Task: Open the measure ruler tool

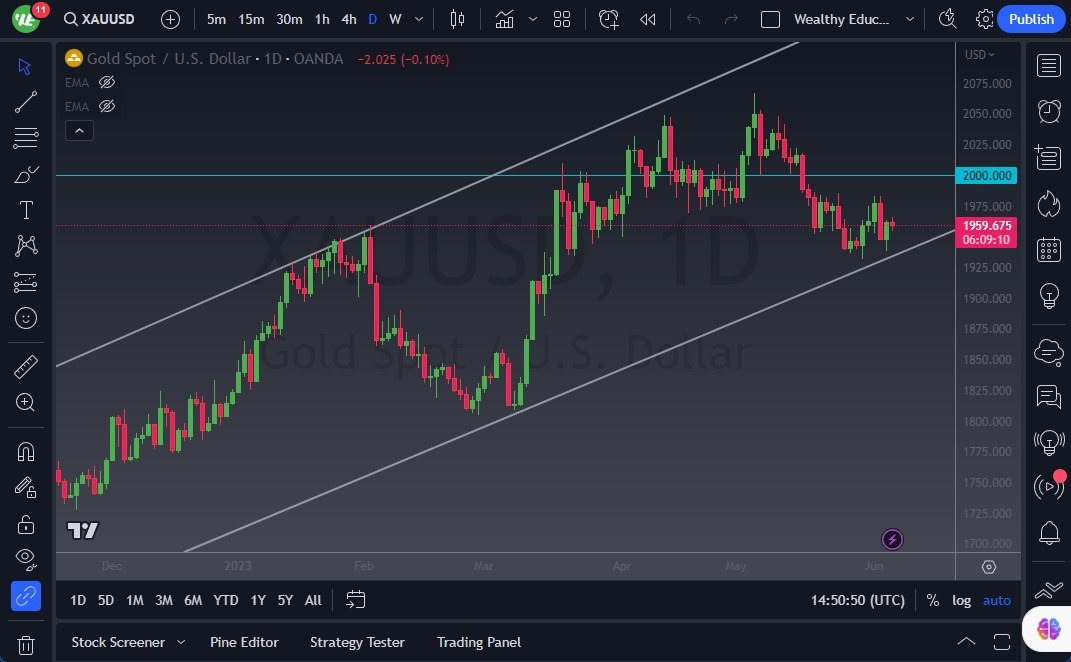Action: pos(26,367)
